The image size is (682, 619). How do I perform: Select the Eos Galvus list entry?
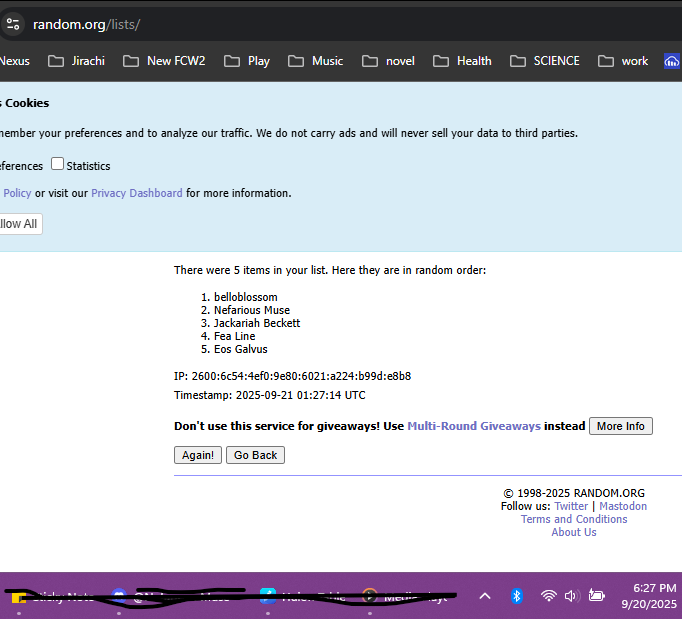[241, 349]
